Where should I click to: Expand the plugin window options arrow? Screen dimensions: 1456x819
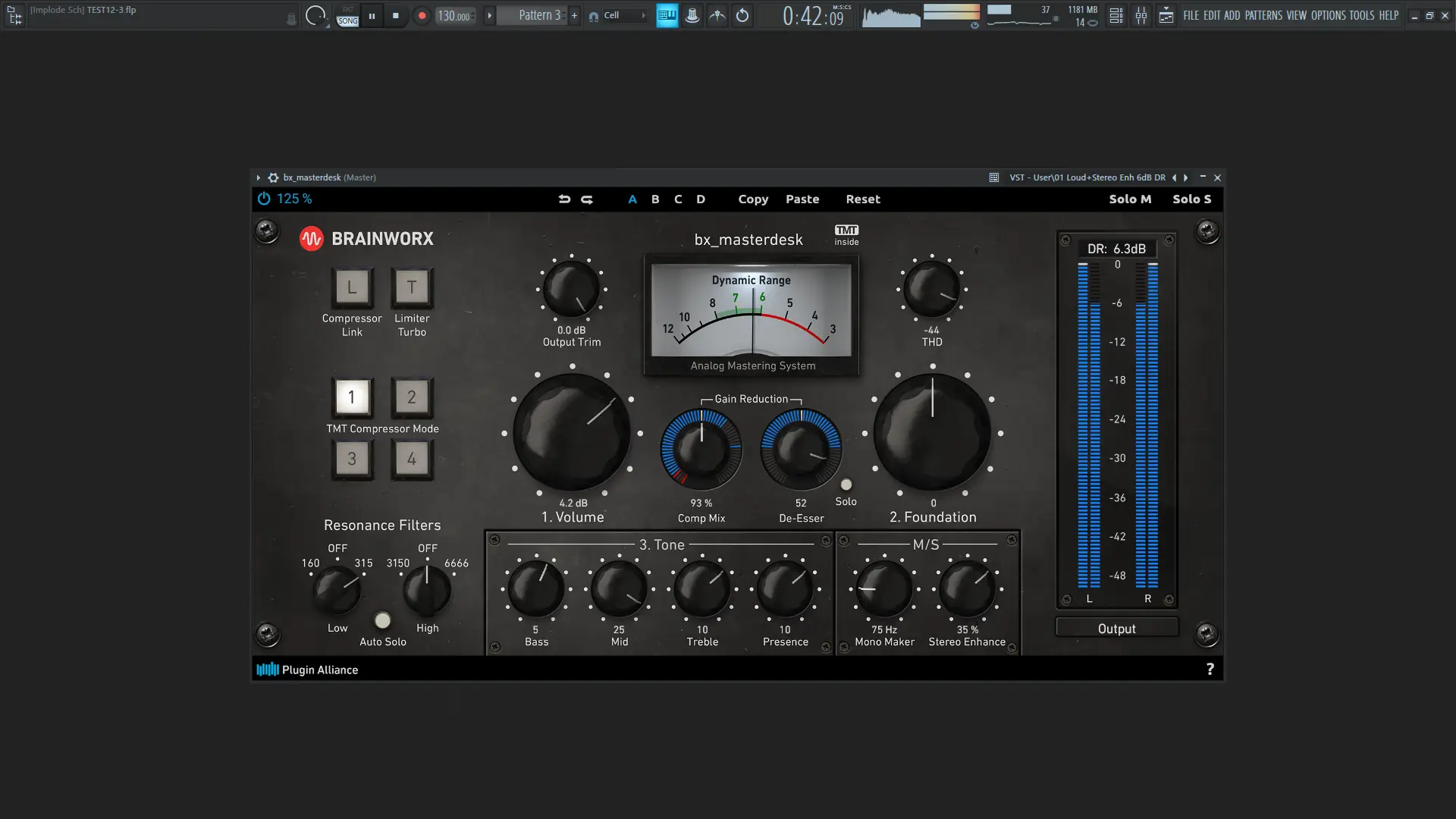[x=259, y=177]
